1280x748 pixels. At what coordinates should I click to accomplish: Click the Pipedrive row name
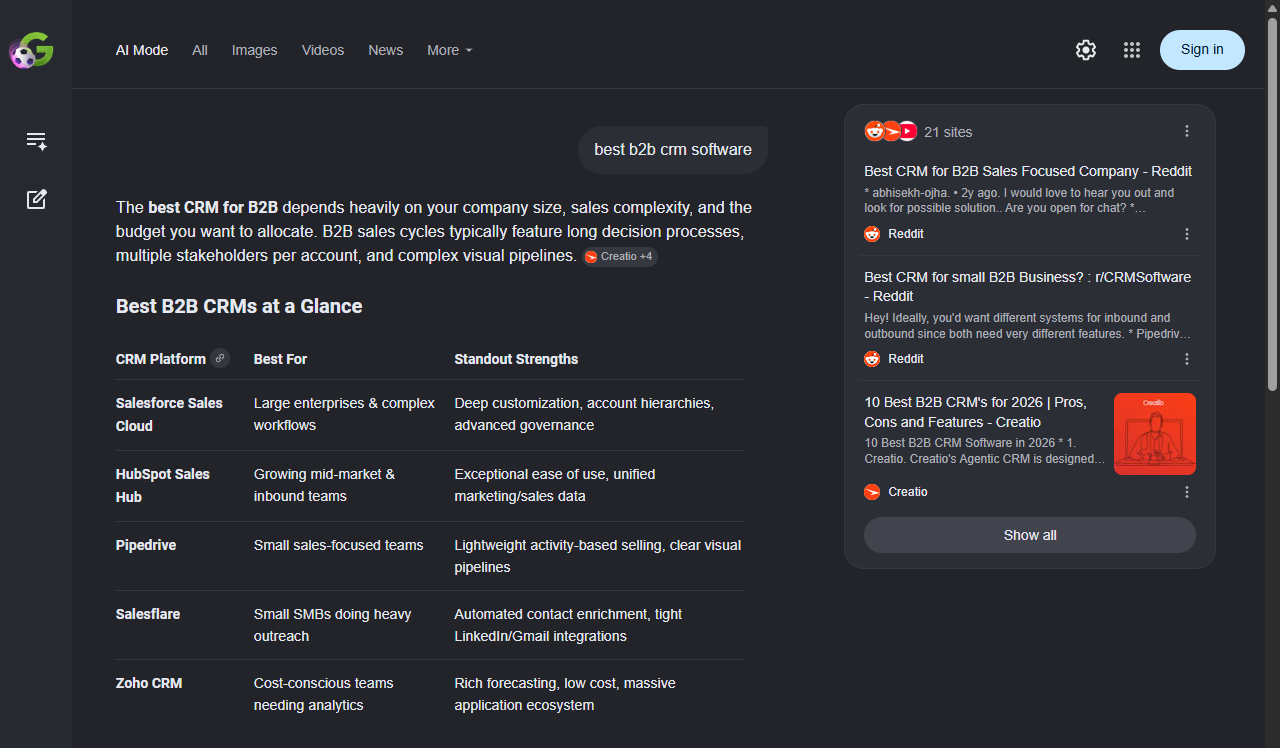146,545
